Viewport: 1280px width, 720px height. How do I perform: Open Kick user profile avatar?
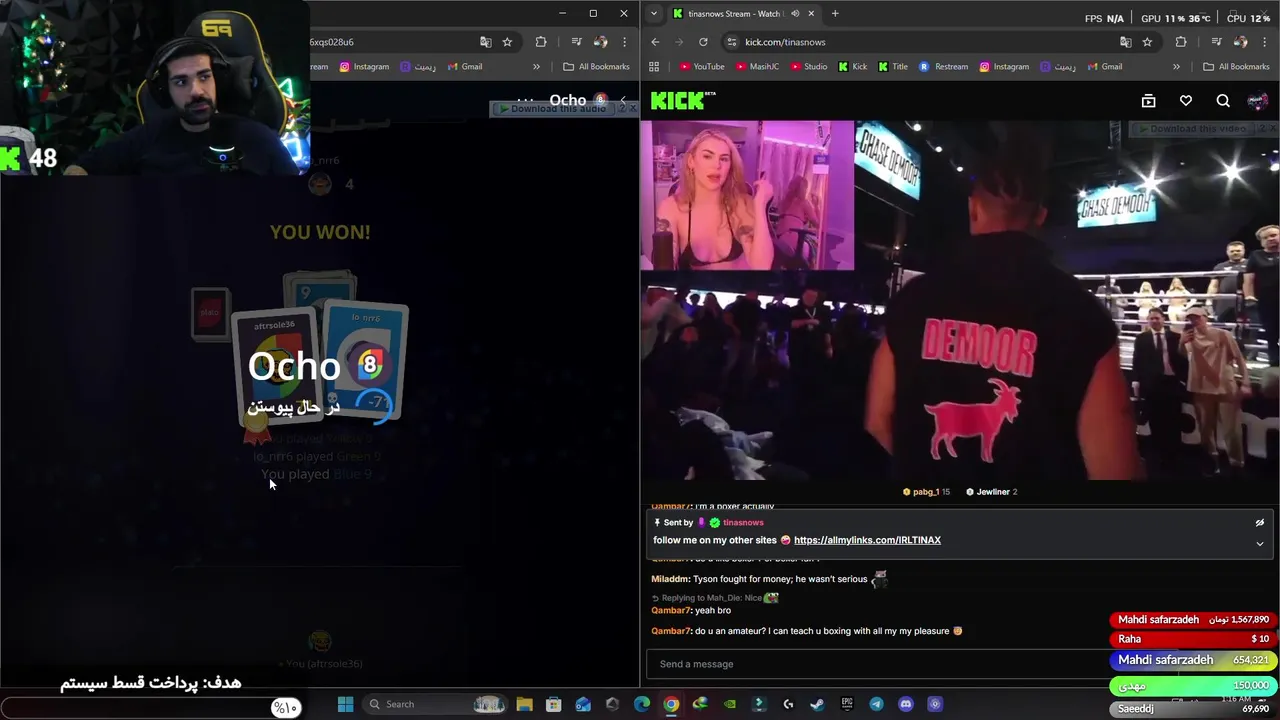1258,101
